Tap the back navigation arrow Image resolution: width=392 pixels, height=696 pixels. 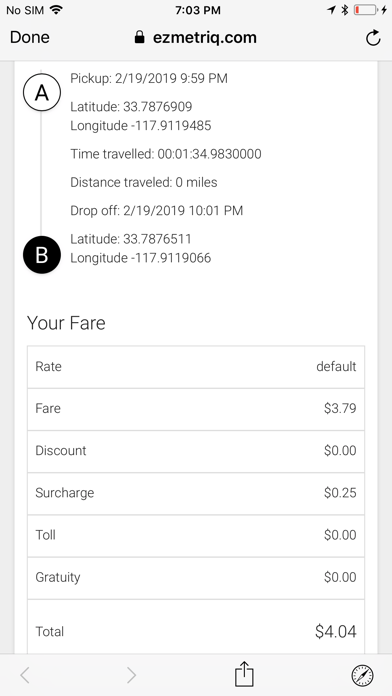[x=25, y=675]
